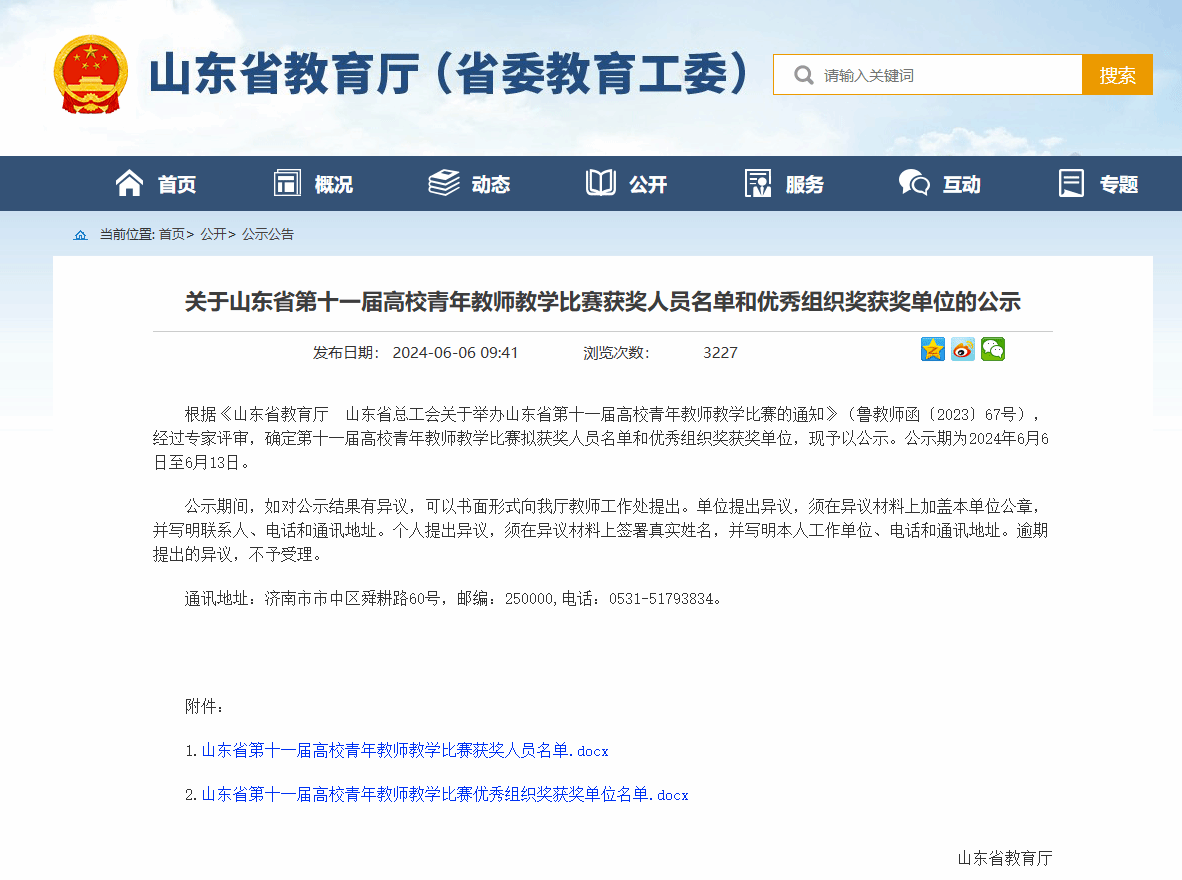This screenshot has width=1182, height=880.
Task: Click the 浏览次数： label
Action: click(x=617, y=353)
